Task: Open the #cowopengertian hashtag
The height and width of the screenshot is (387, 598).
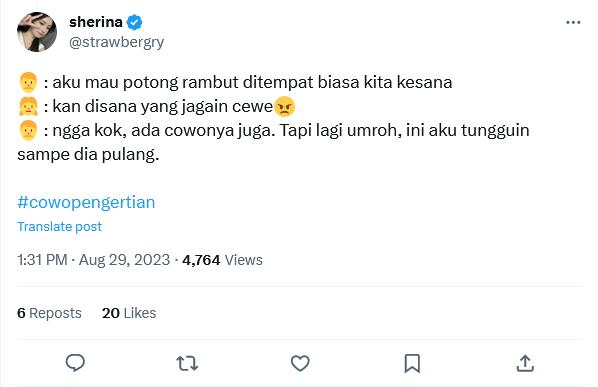Action: point(86,202)
